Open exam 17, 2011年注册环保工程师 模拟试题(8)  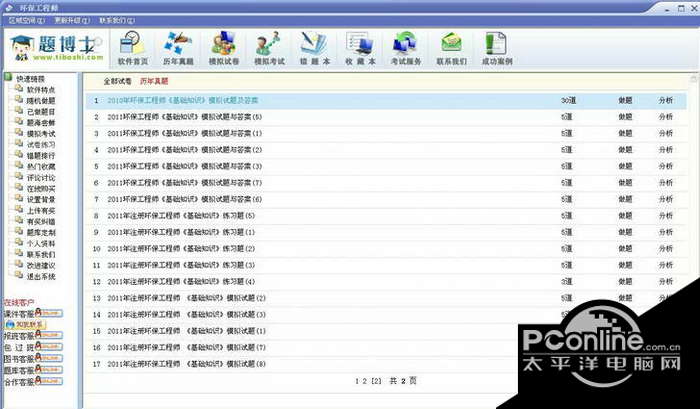tap(186, 364)
